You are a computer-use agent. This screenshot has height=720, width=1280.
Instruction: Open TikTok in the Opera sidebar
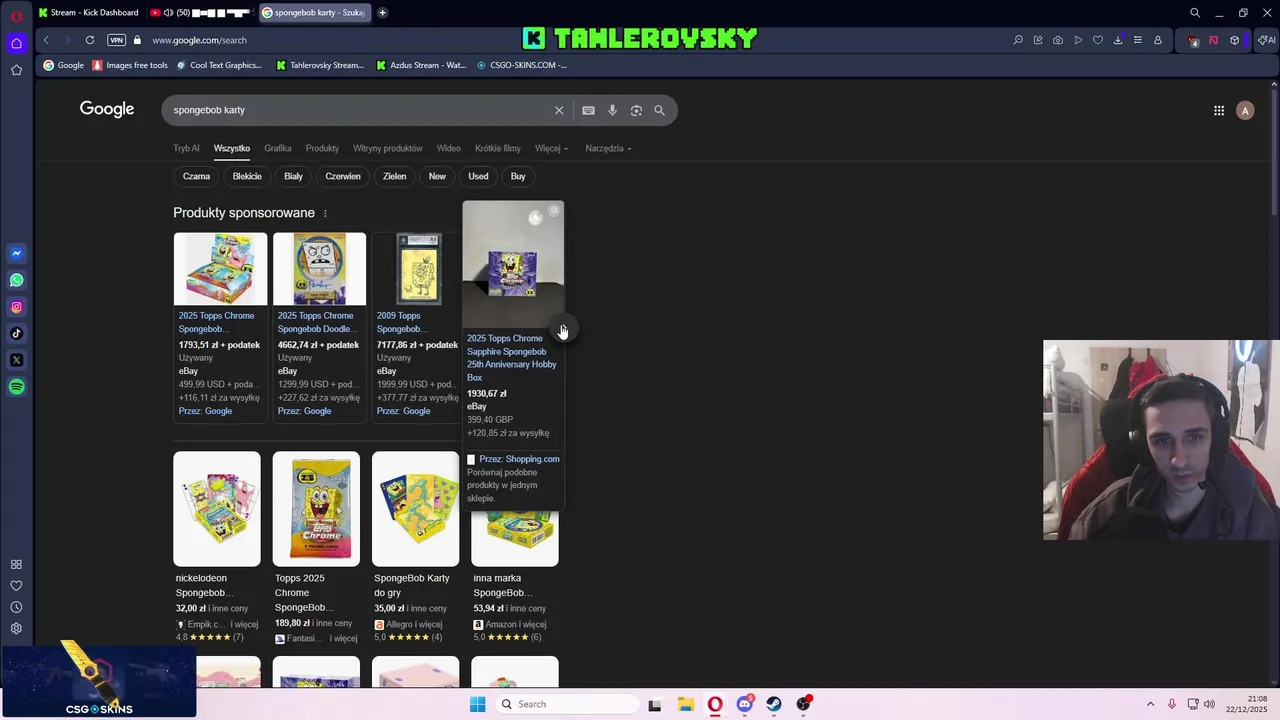(16, 333)
